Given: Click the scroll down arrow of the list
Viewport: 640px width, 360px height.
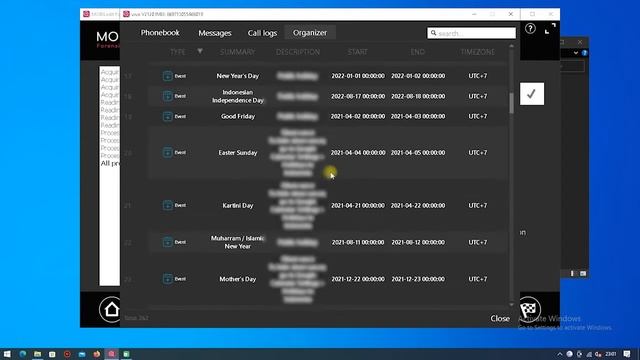Looking at the screenshot, I should click(x=511, y=304).
